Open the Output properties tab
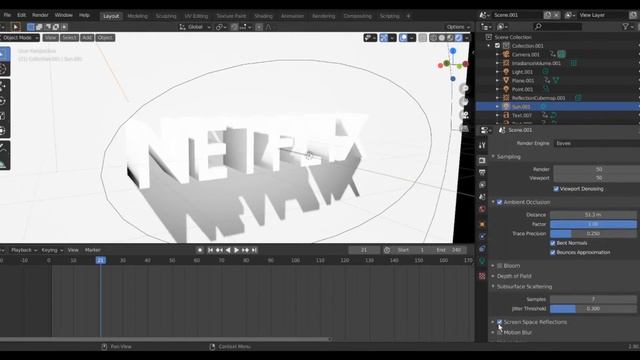The width and height of the screenshot is (640, 360). coord(482,173)
